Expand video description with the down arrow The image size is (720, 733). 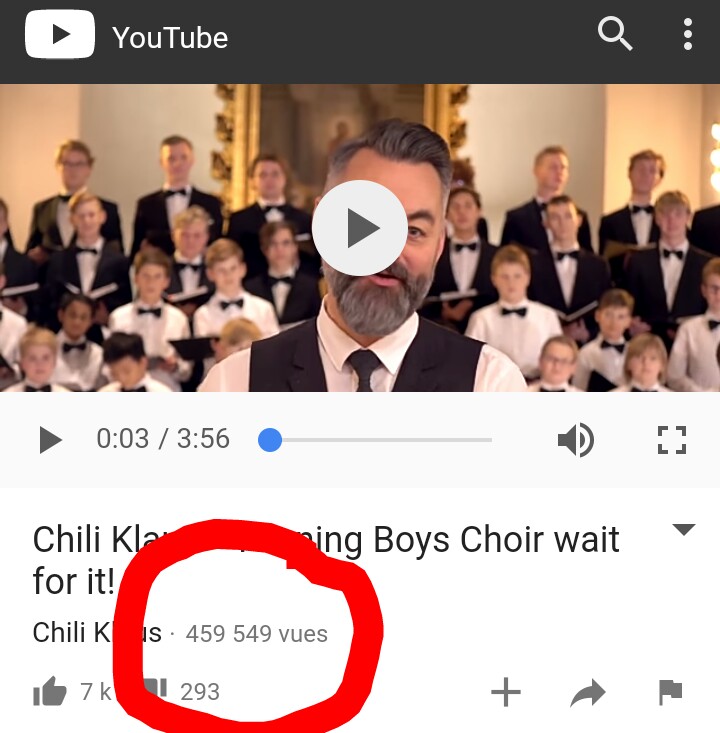[684, 529]
